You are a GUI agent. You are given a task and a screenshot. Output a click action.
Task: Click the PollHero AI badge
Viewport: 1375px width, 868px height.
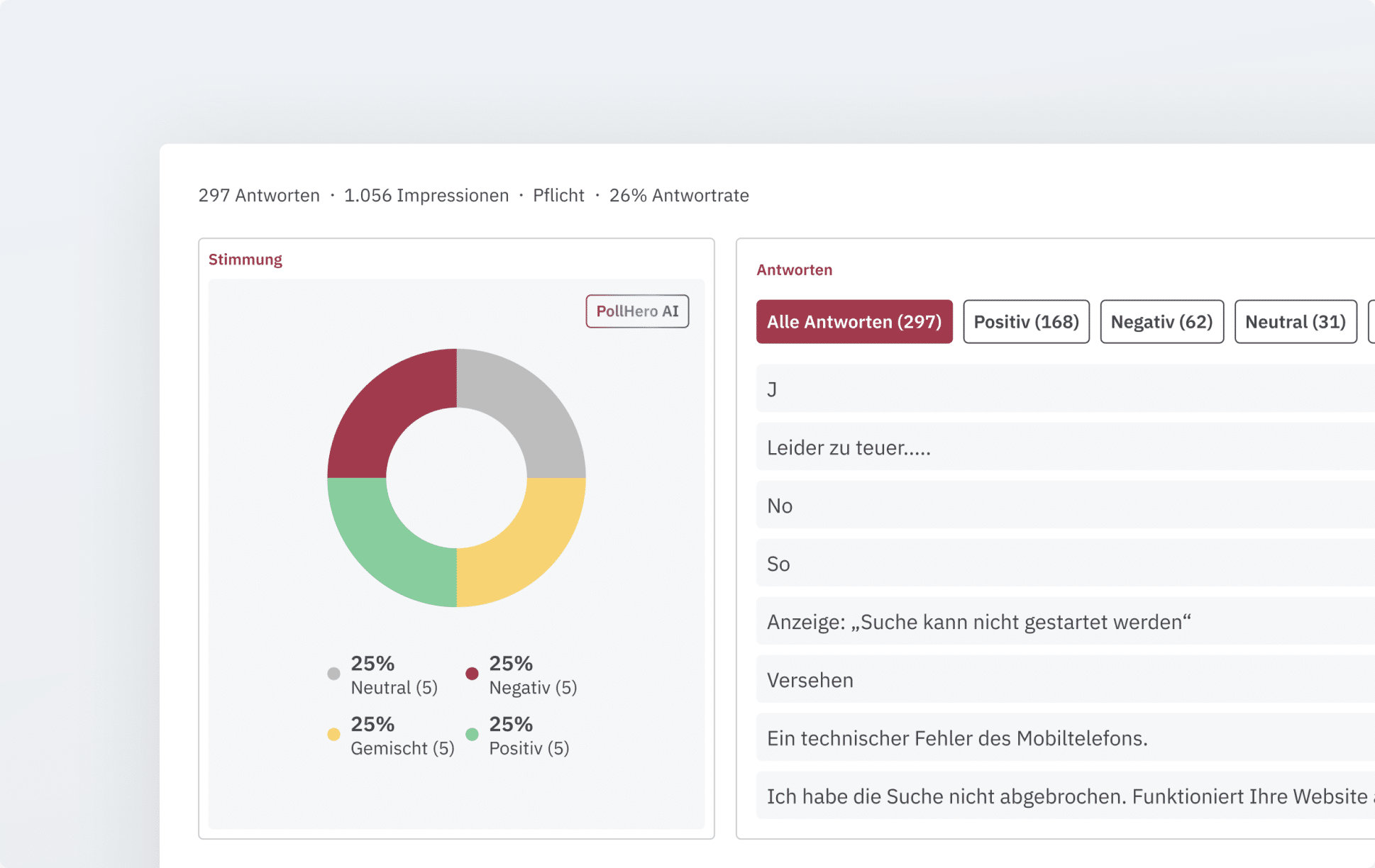tap(636, 311)
